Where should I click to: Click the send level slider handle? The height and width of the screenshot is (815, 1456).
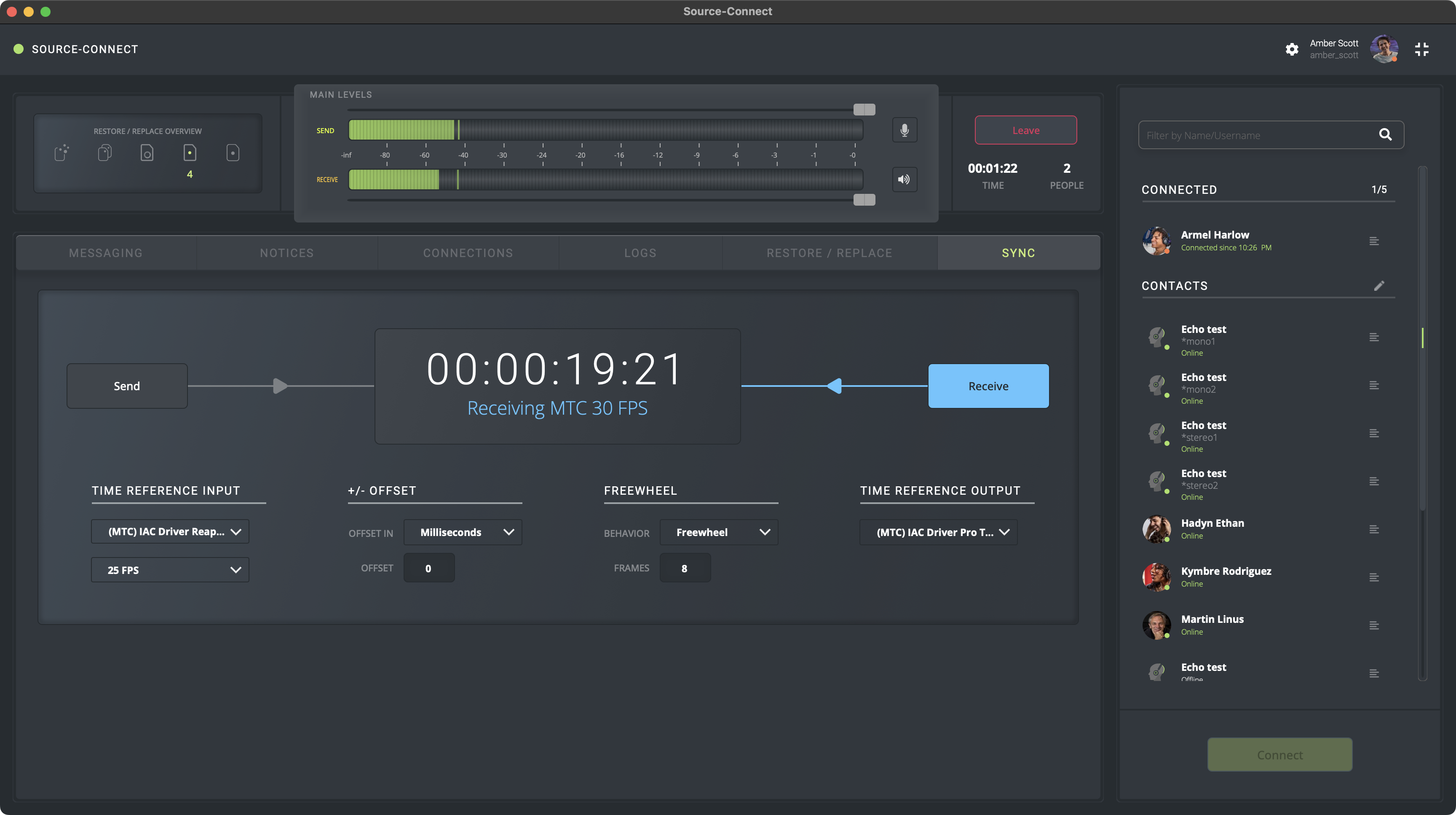(x=864, y=109)
